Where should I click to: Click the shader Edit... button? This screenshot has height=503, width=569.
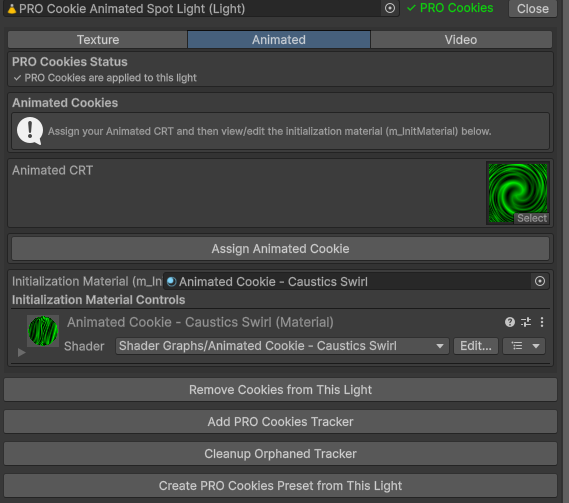476,346
